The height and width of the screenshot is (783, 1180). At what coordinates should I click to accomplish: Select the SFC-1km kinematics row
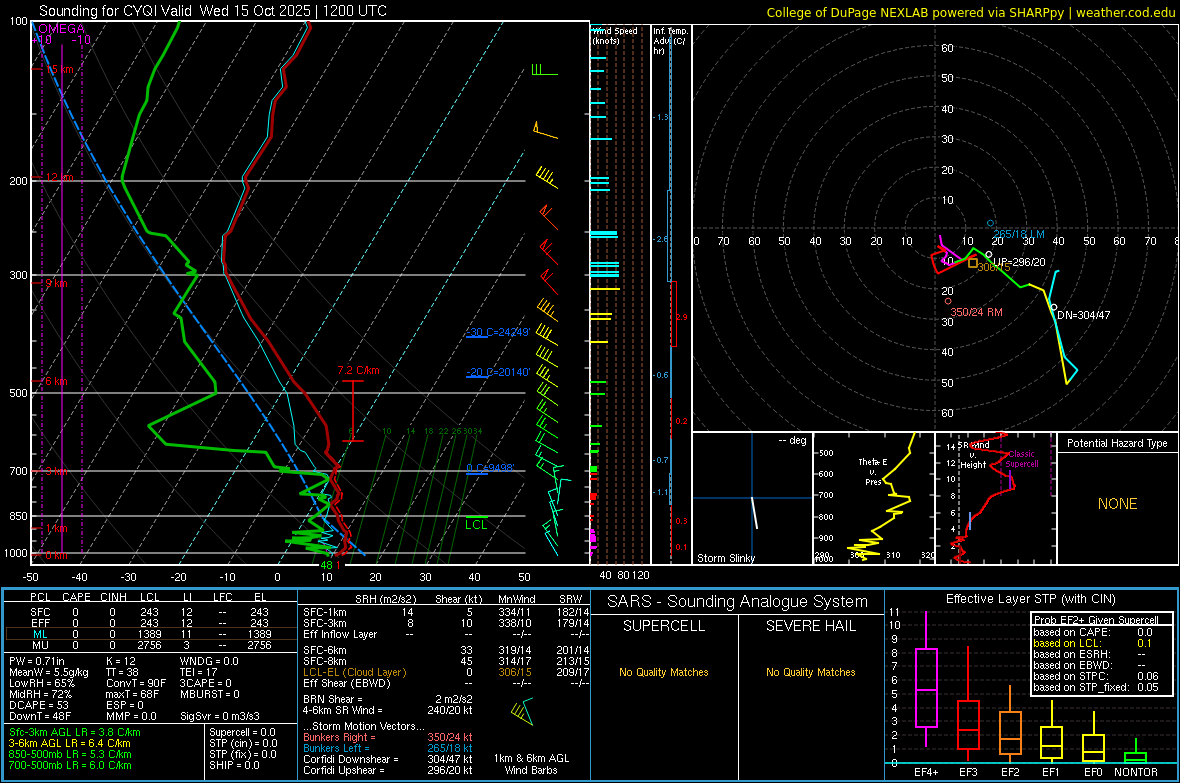tap(446, 612)
